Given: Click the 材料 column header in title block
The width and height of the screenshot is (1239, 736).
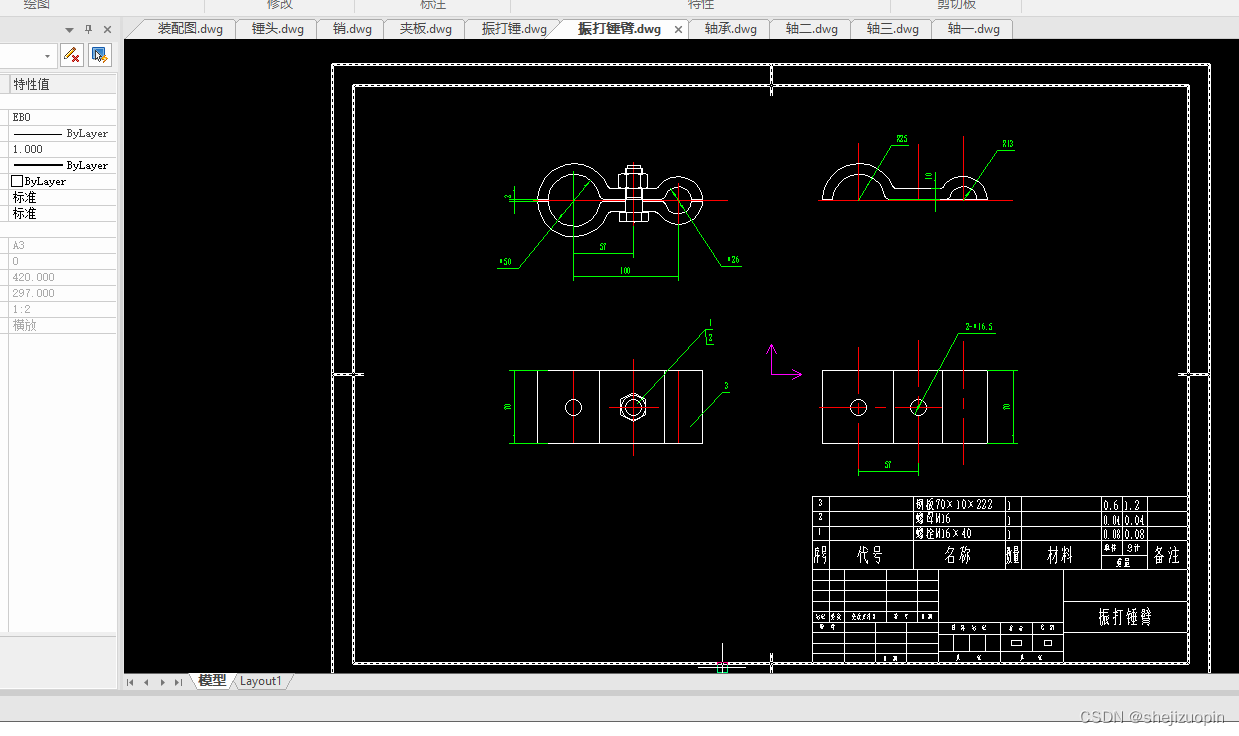Looking at the screenshot, I should tap(1060, 555).
